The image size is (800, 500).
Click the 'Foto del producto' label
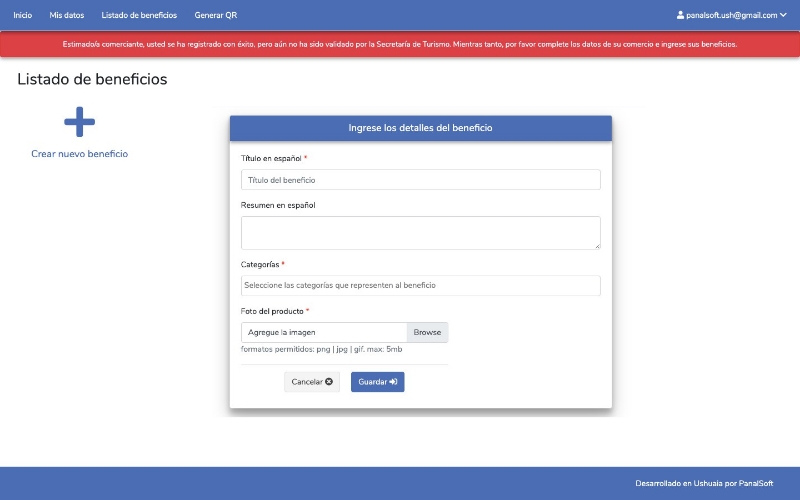[272, 311]
